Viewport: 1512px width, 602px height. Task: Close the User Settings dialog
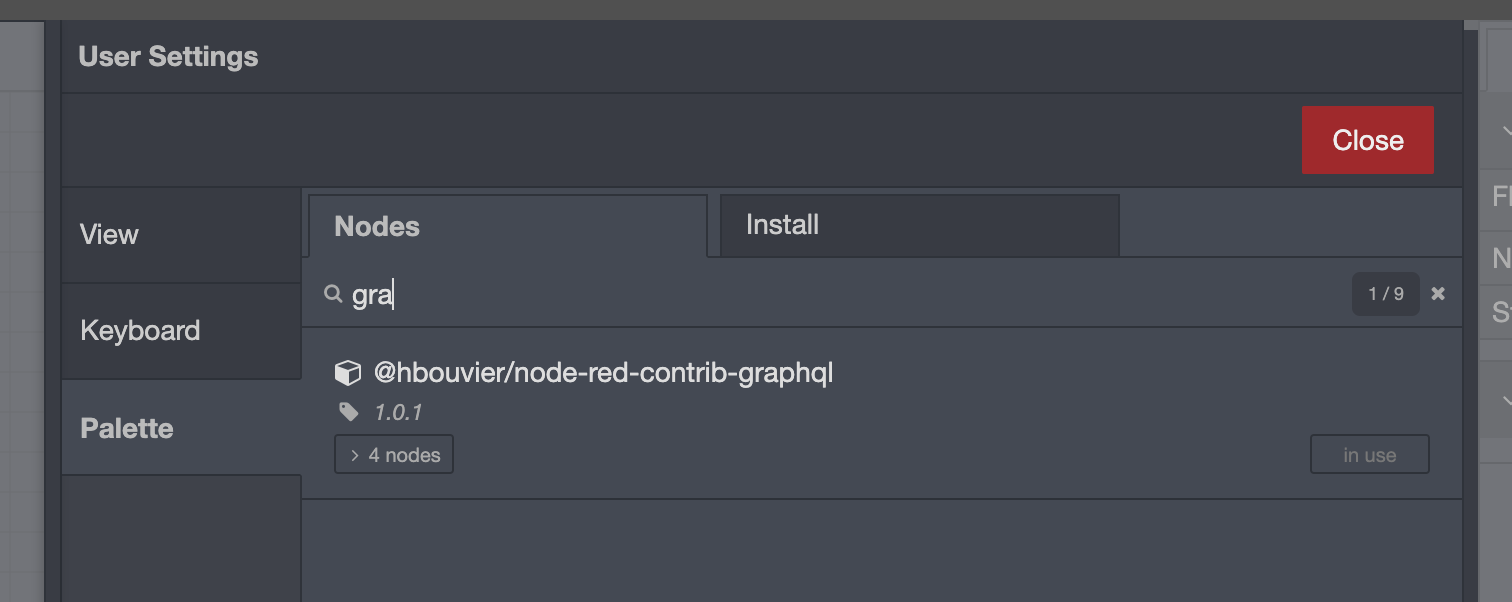1367,140
